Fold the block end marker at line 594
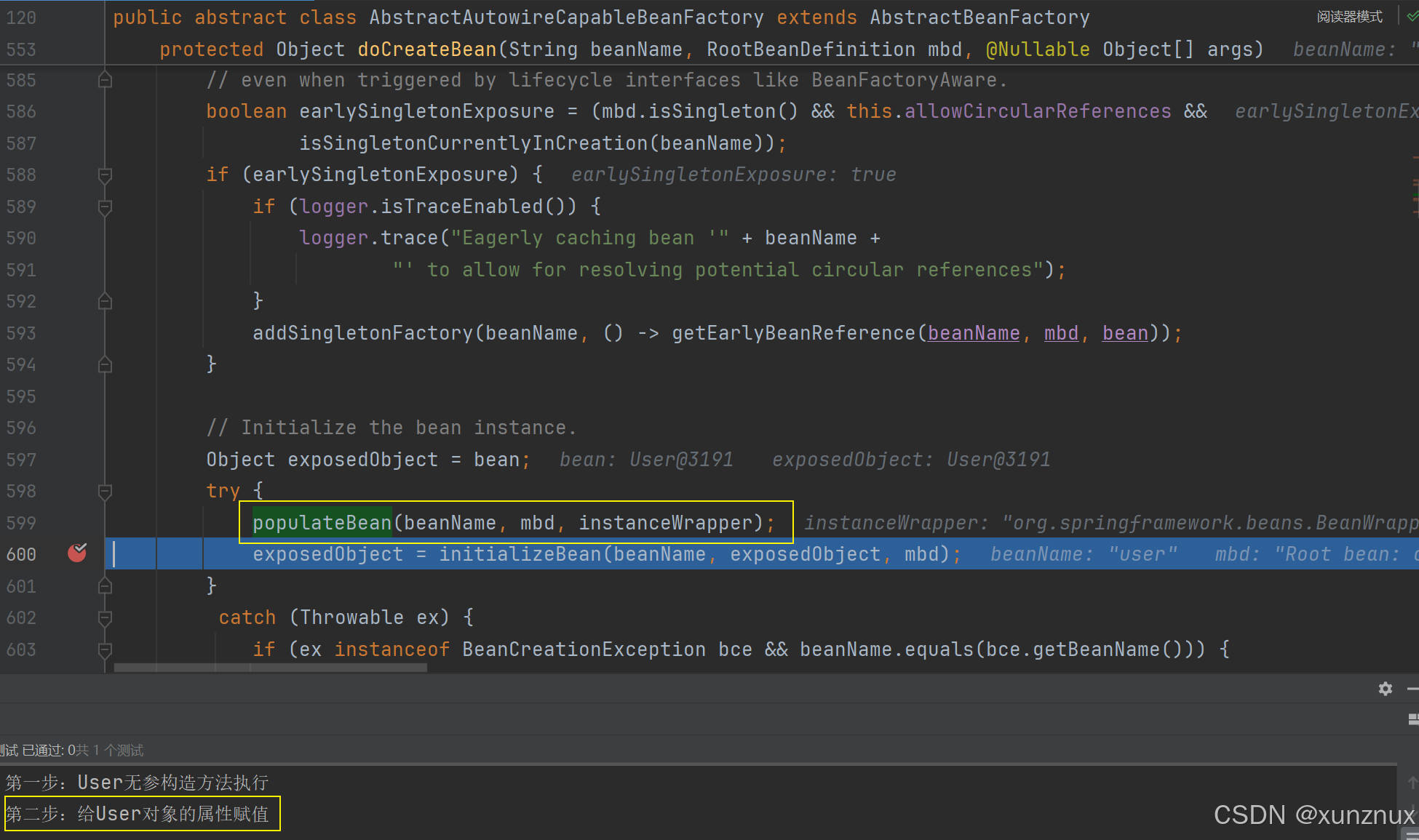 105,364
